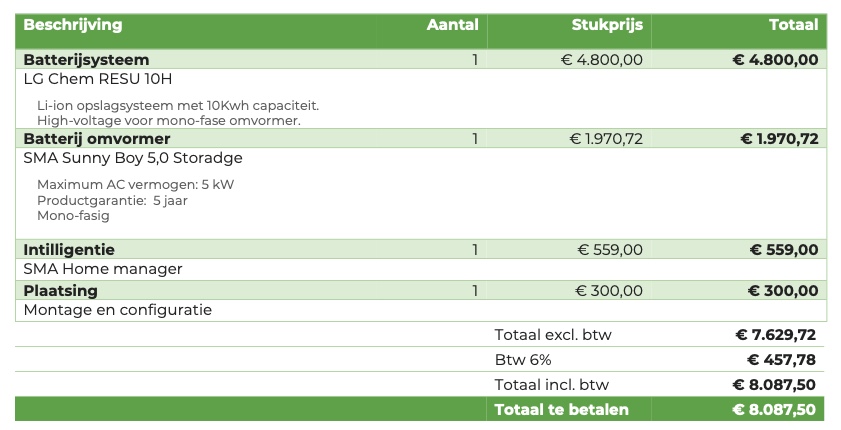Click the Aantal column header
The width and height of the screenshot is (841, 430).
tap(452, 25)
